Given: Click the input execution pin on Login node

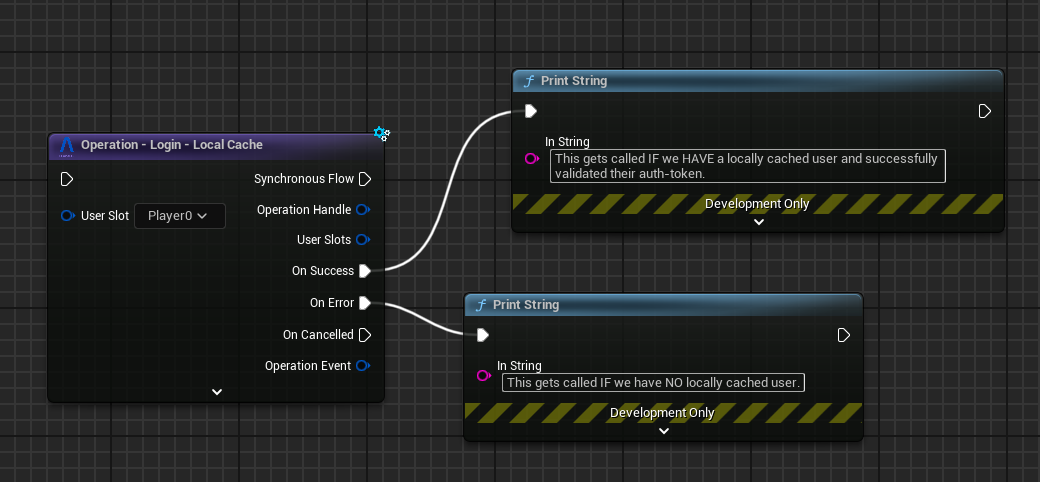Looking at the screenshot, I should pyautogui.click(x=67, y=180).
